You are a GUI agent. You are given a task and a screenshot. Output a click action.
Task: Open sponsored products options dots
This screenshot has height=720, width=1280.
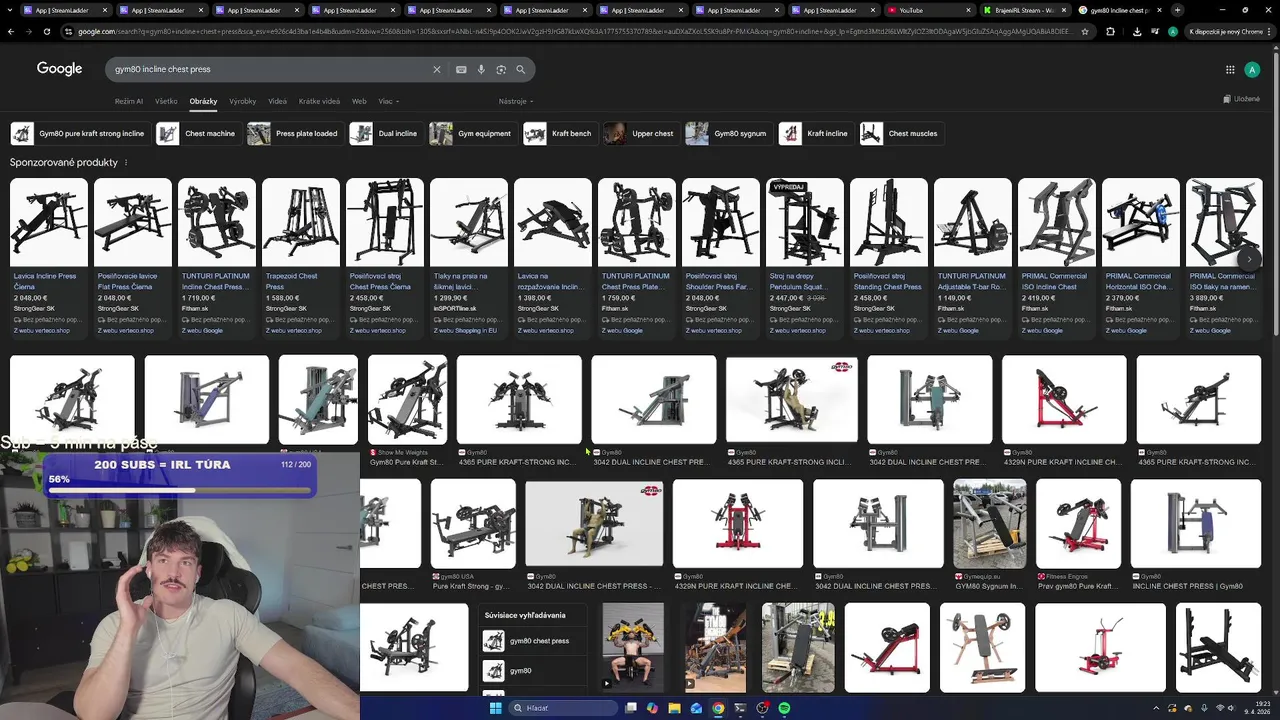[126, 162]
